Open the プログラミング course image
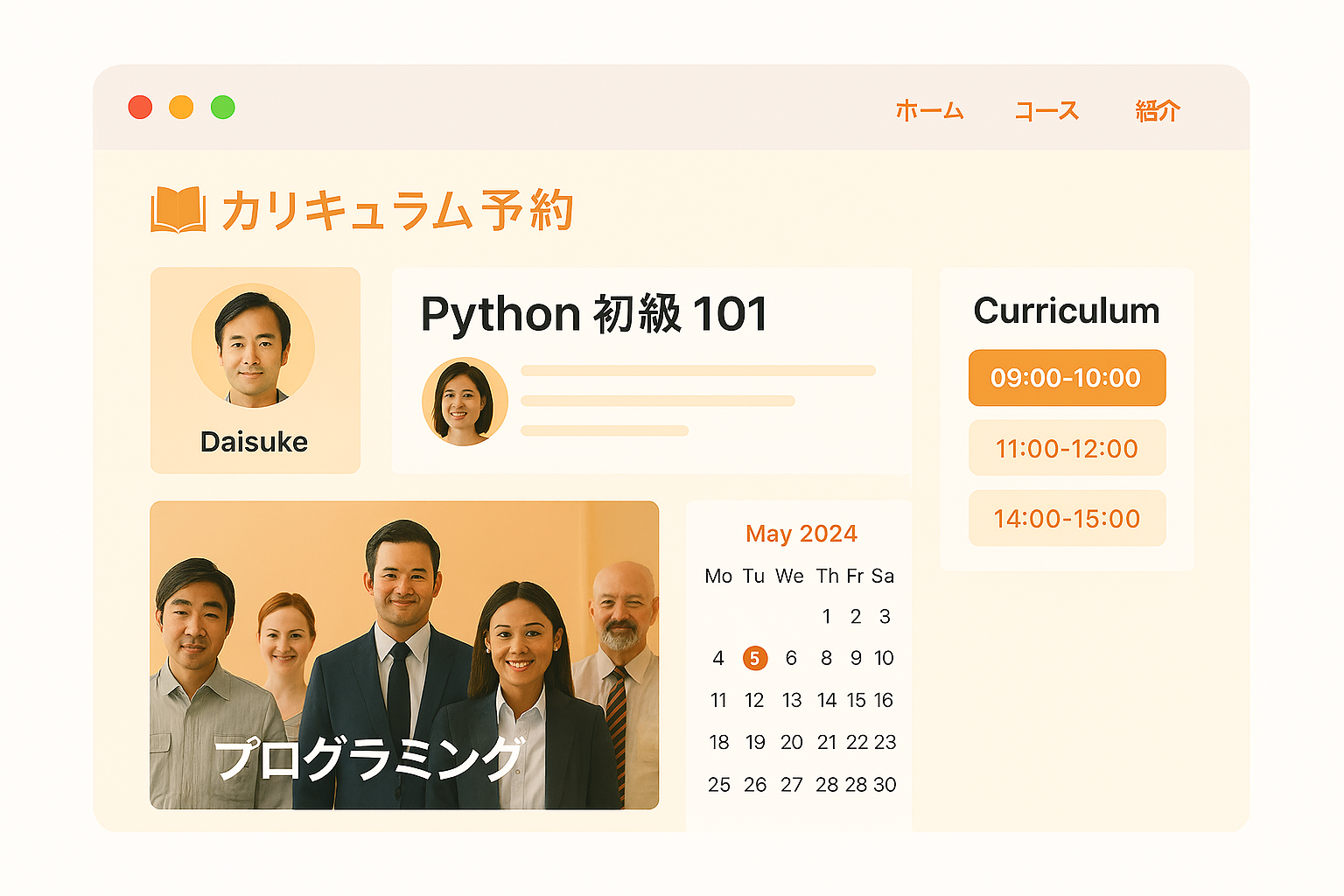Screen dimensions: 1344x896 click(x=404, y=653)
